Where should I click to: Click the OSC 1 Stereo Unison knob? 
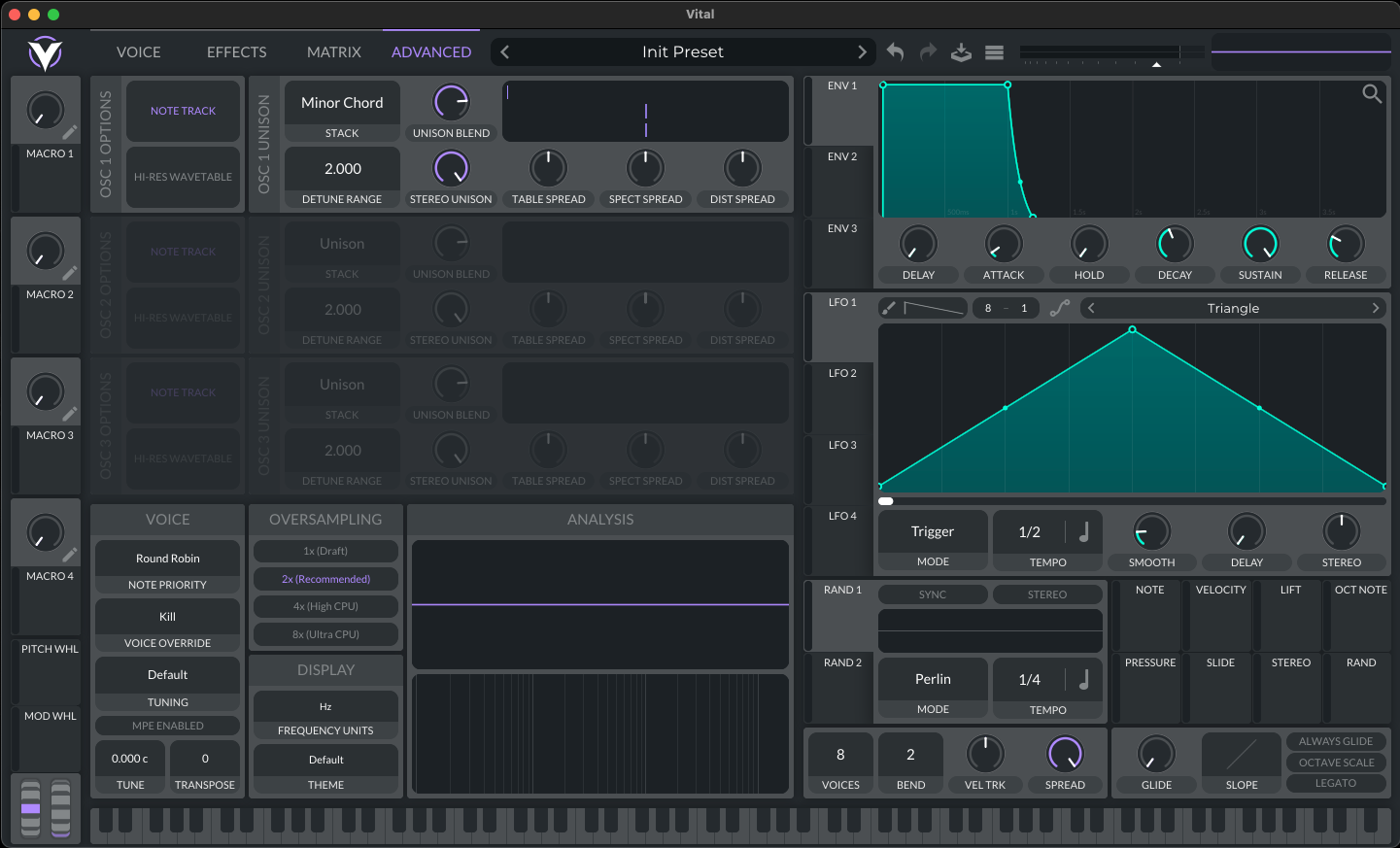pyautogui.click(x=451, y=168)
